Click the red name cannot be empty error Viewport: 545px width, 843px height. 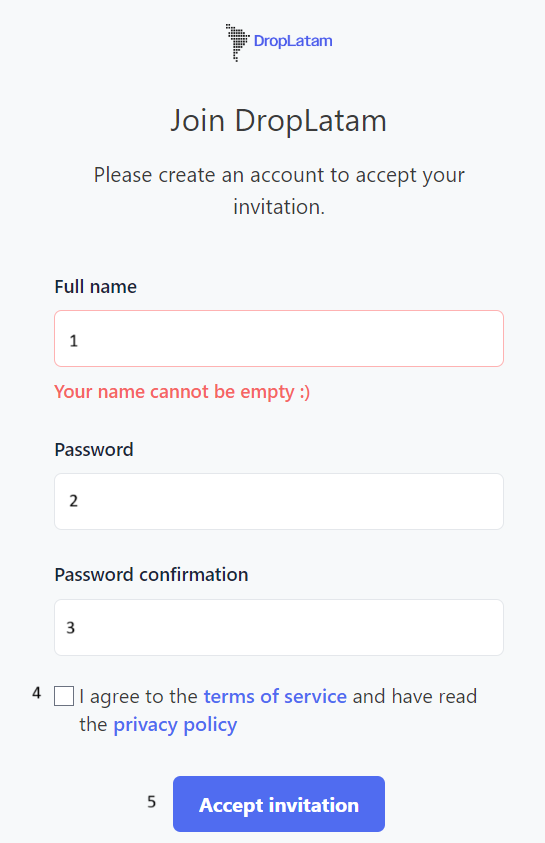tap(182, 392)
